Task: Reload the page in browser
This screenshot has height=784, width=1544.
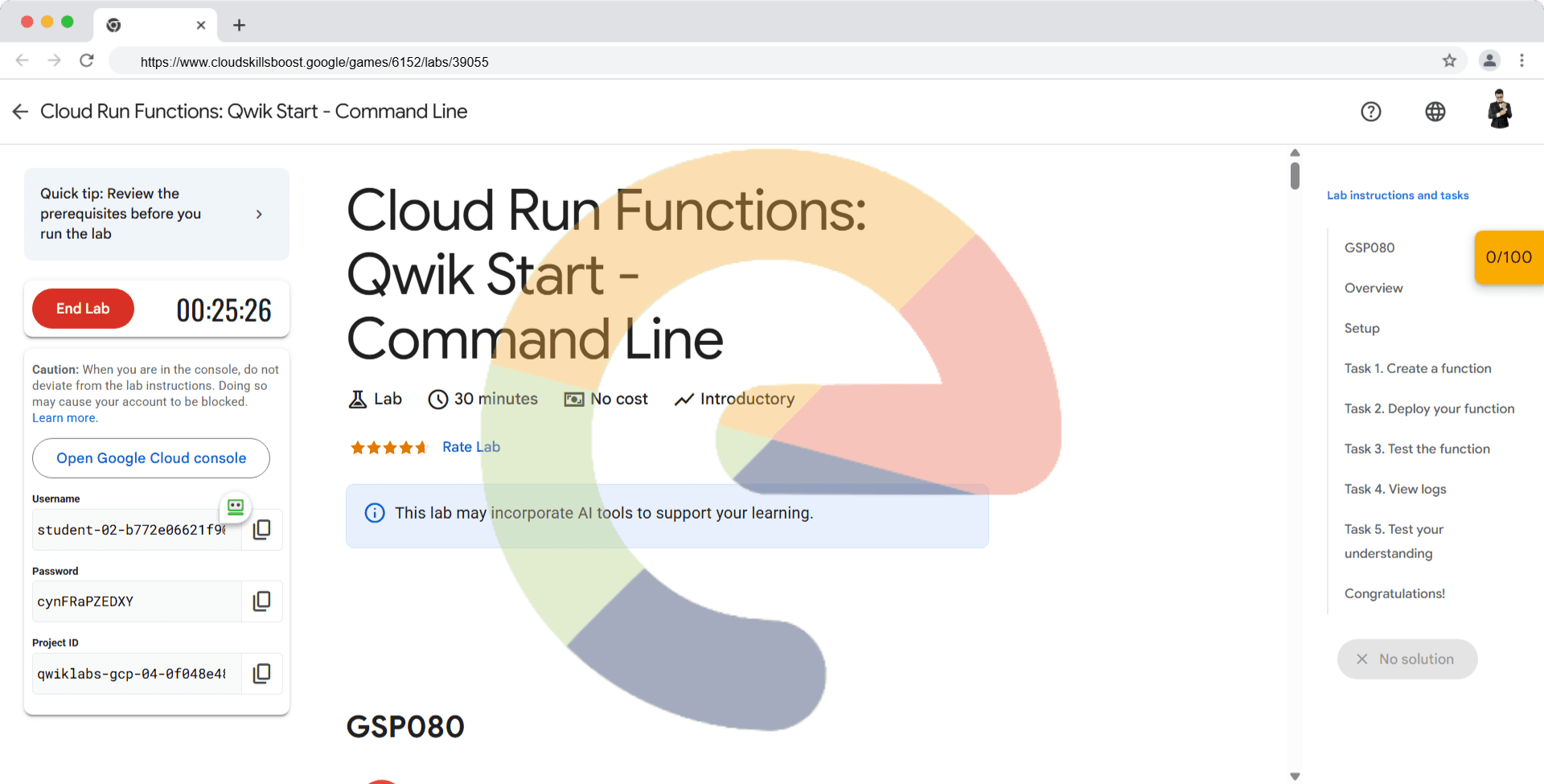Action: [x=87, y=61]
